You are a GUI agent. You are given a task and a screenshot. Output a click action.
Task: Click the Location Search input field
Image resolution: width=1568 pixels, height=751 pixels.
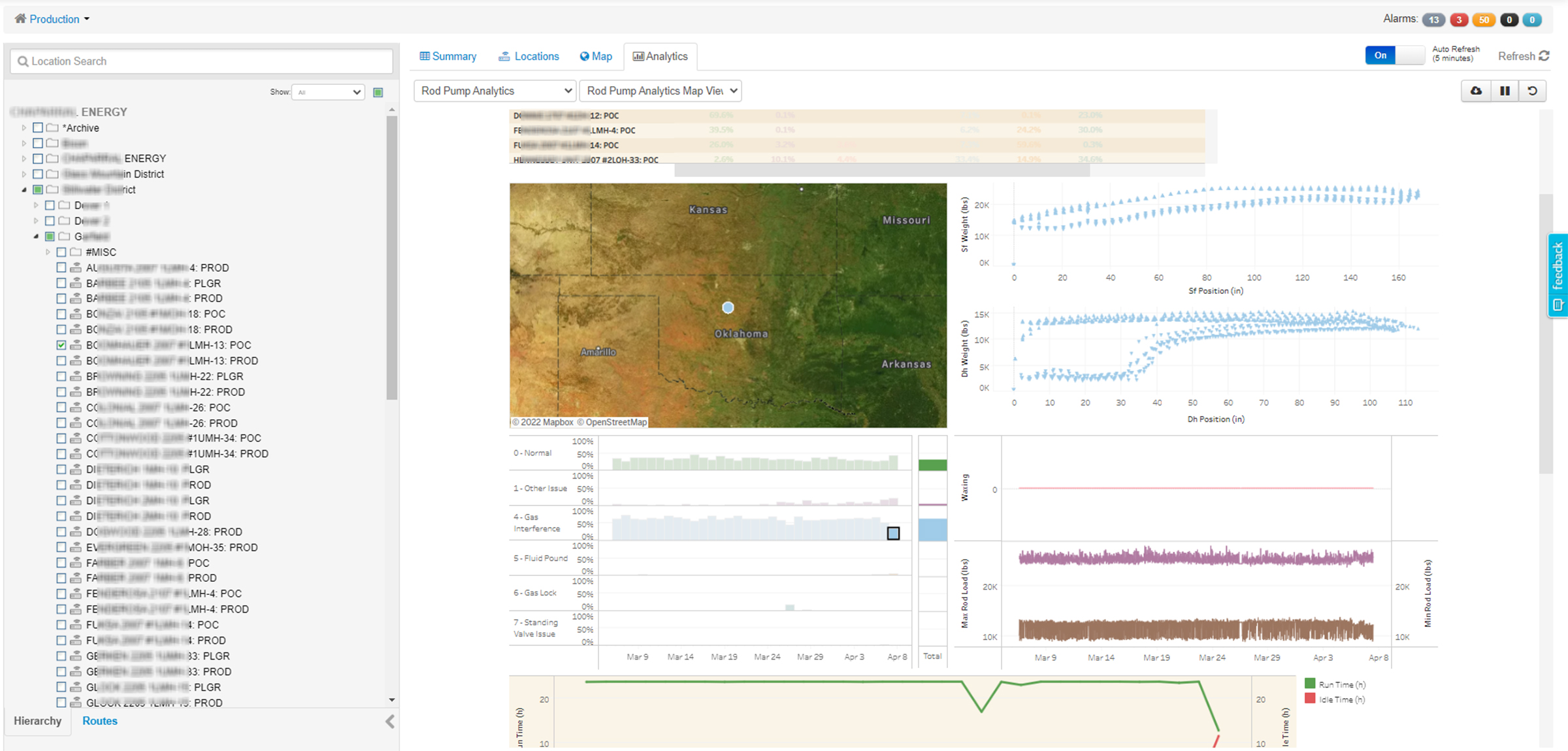tap(201, 61)
